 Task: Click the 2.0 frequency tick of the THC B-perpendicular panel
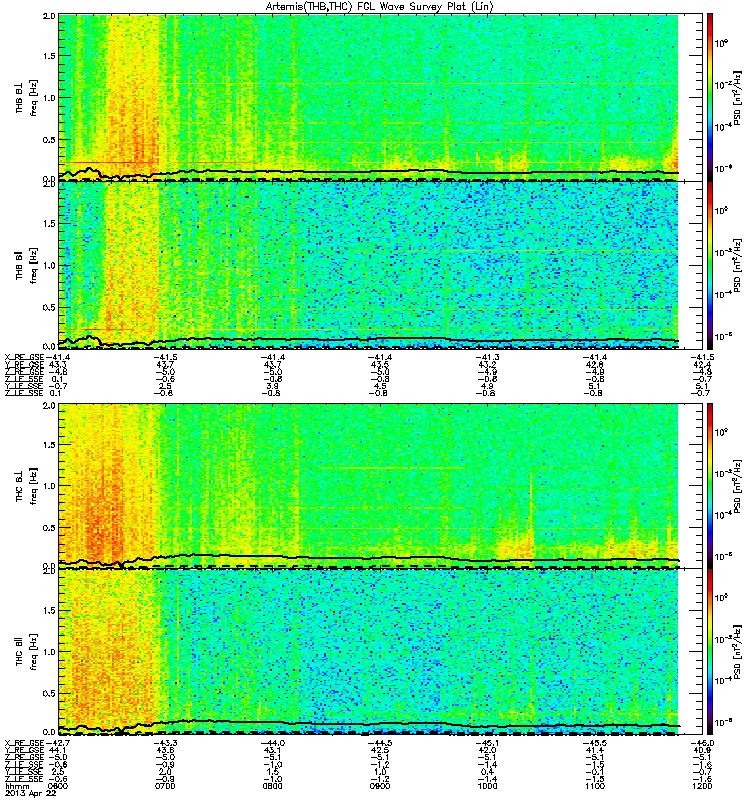click(x=49, y=406)
